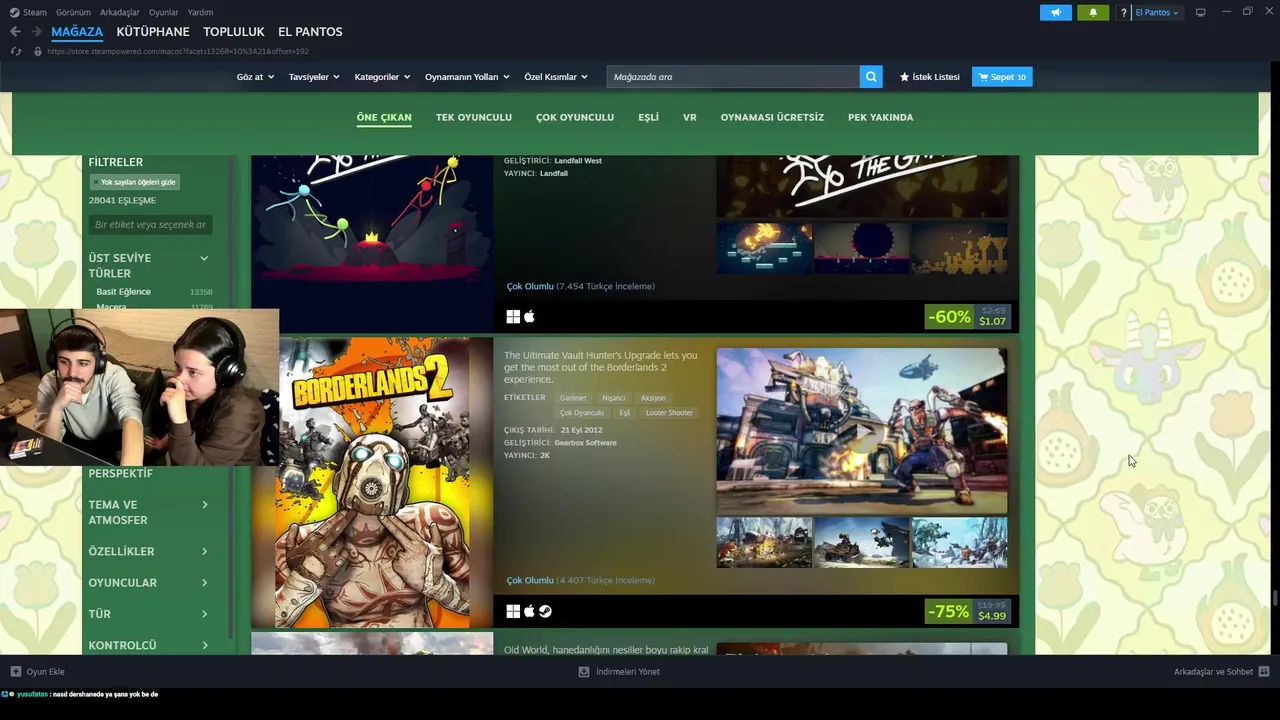Click the plus icon of Oyun Ekle
Image resolution: width=1280 pixels, height=720 pixels.
[x=15, y=672]
